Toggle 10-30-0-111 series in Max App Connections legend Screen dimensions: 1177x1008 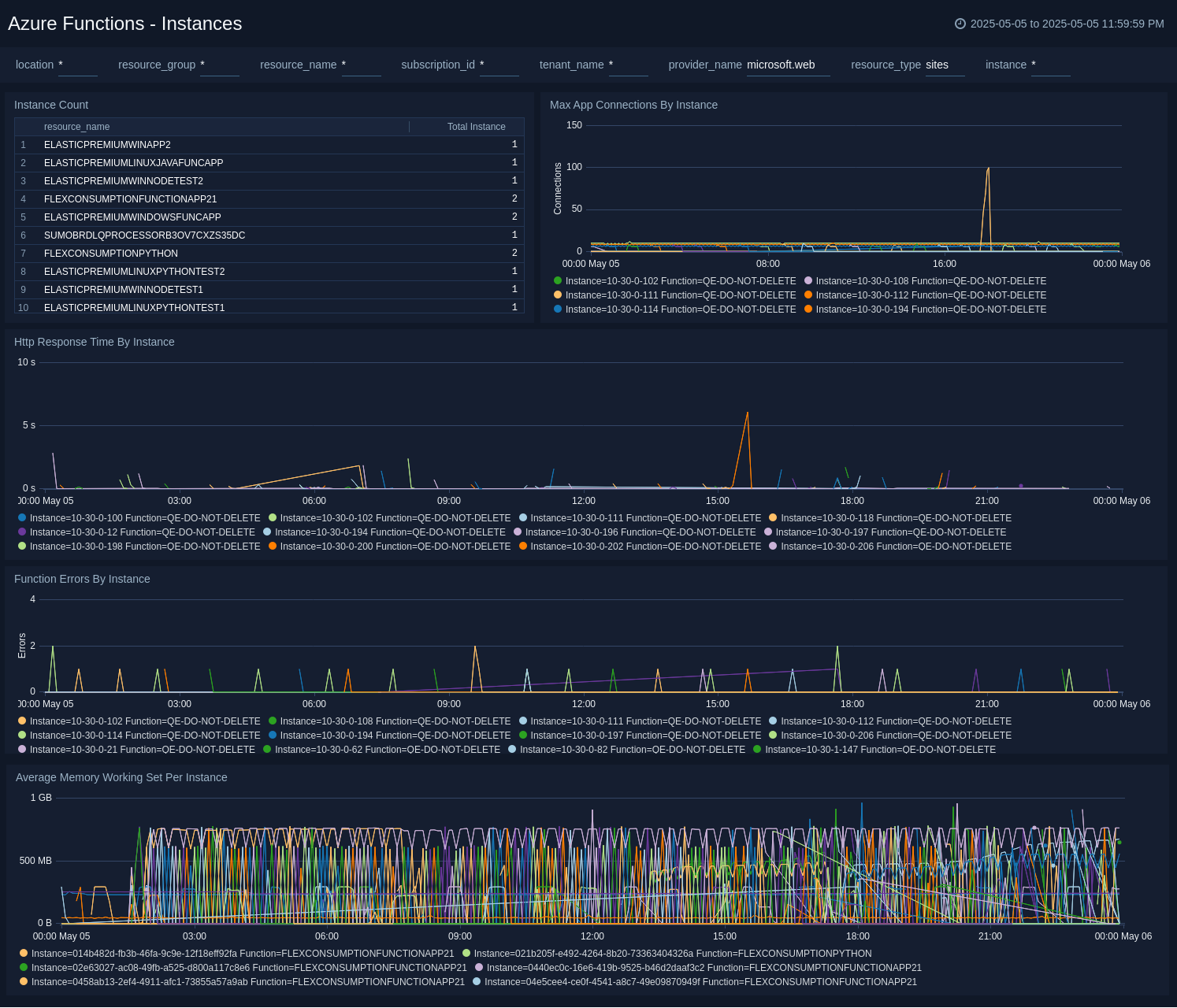click(x=674, y=295)
